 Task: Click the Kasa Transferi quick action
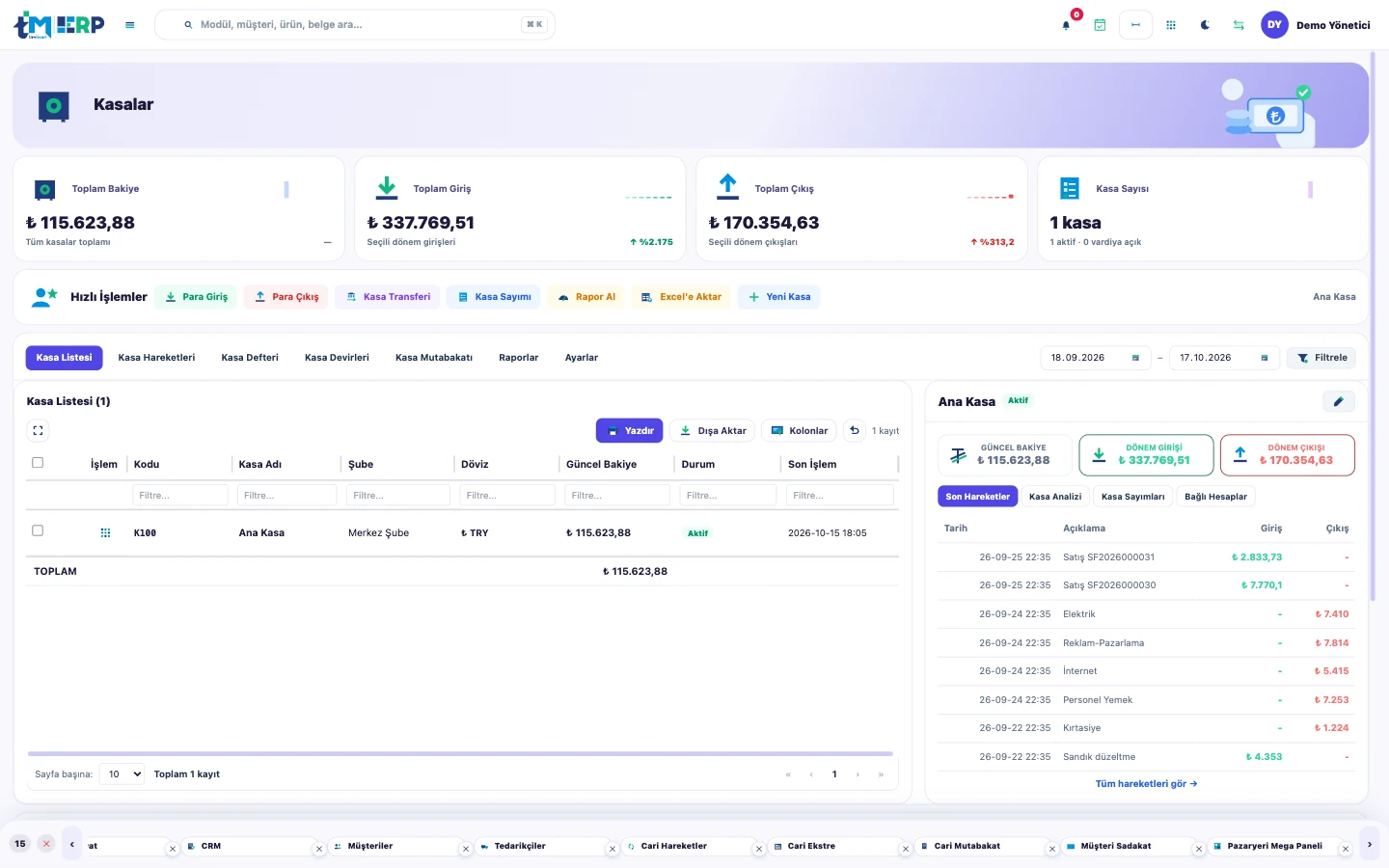pos(388,297)
